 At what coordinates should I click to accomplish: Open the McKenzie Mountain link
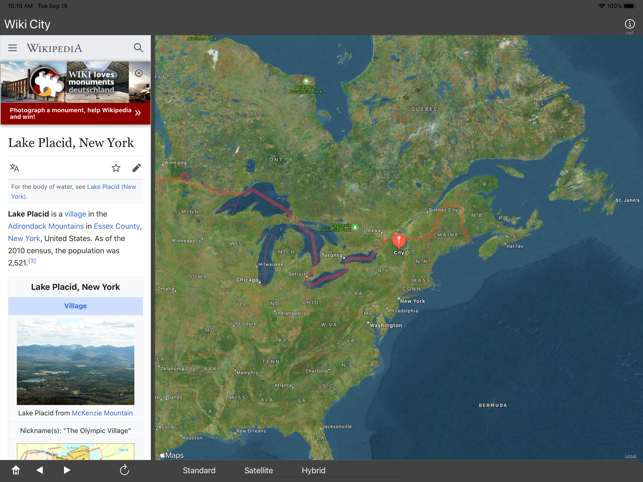(x=102, y=413)
